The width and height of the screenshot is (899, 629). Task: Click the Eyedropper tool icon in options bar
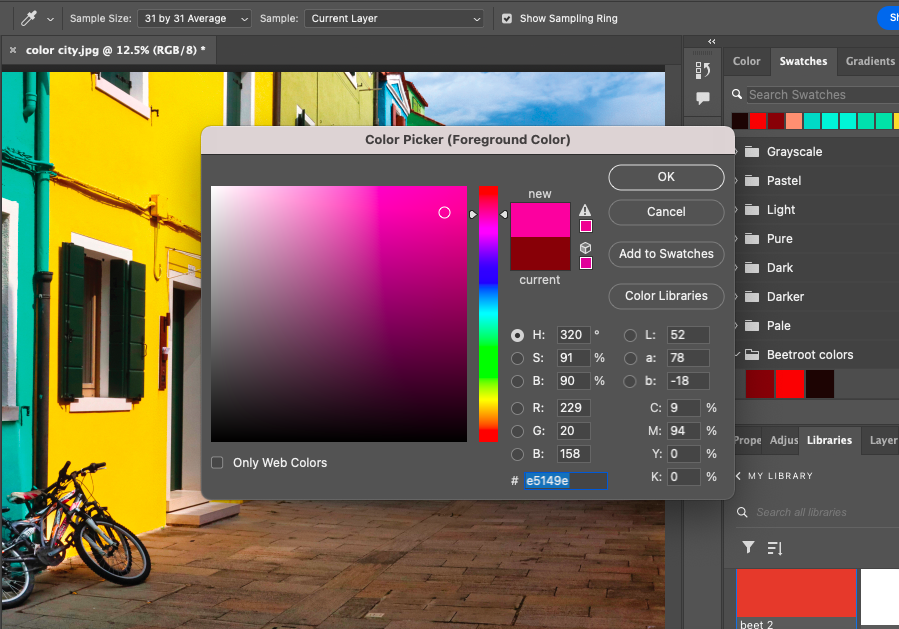(x=28, y=18)
